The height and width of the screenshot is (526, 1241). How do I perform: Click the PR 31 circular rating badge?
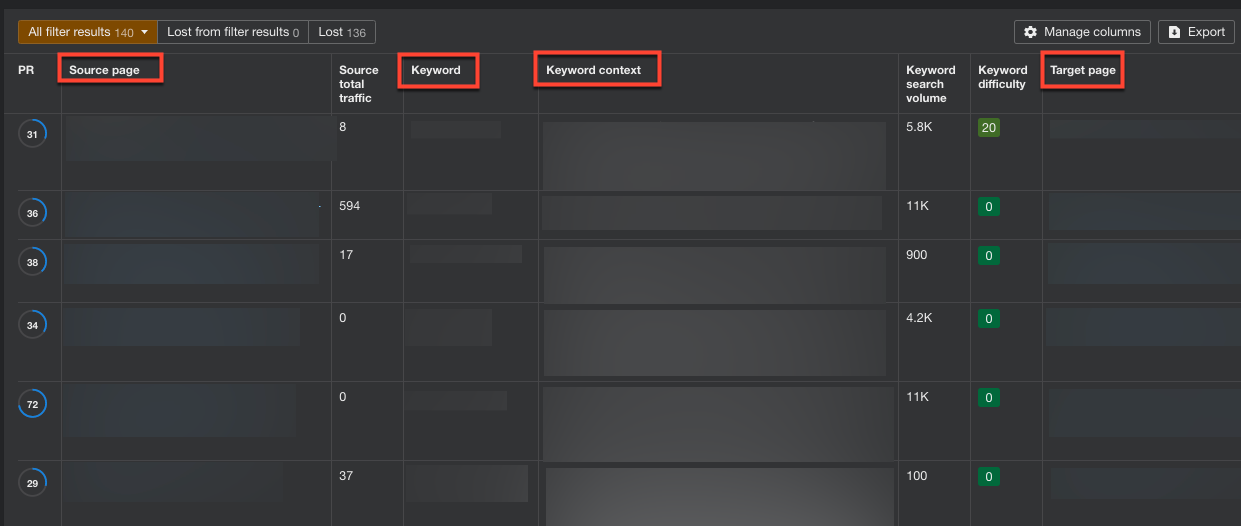[32, 134]
